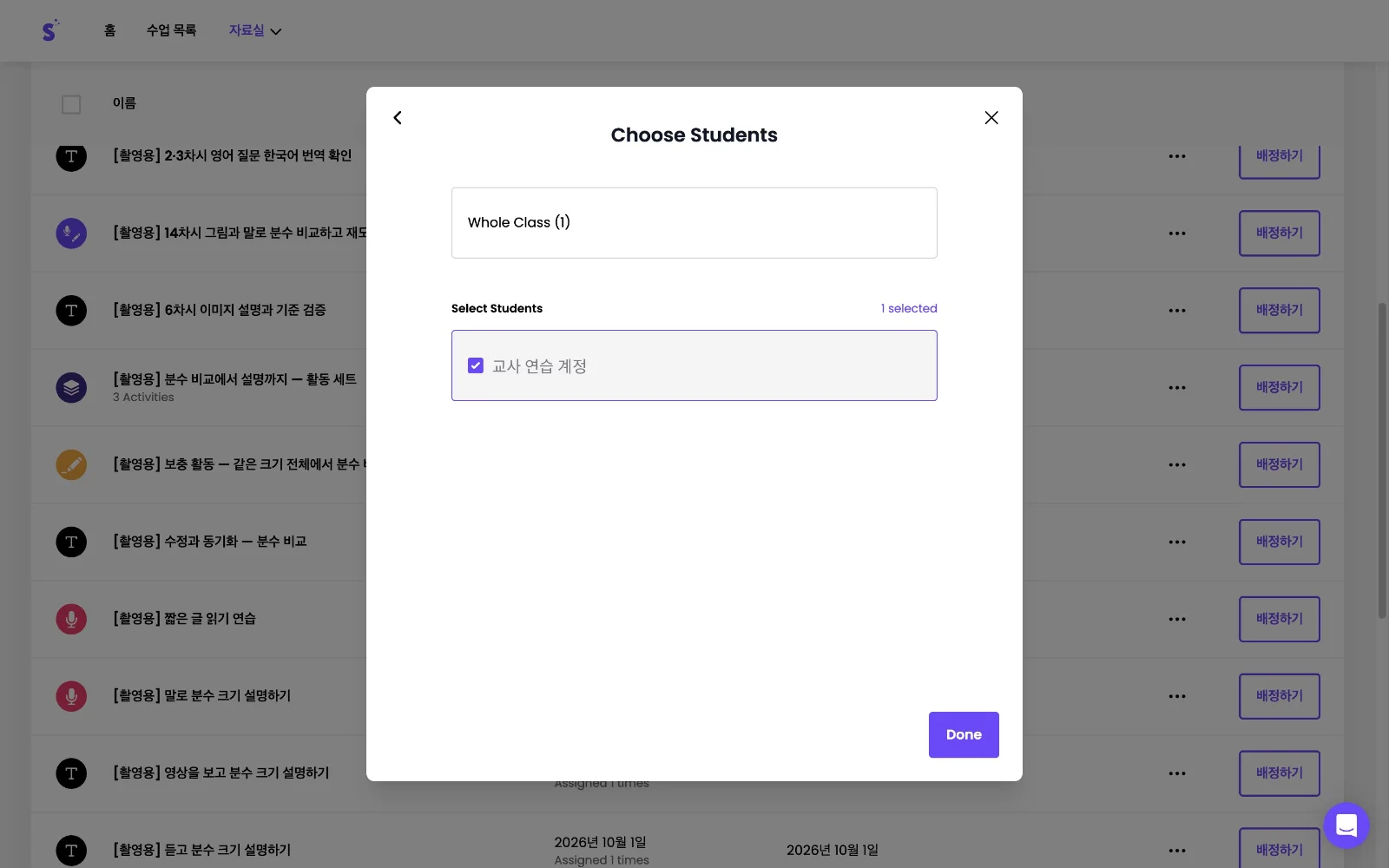Open the three-dot menu for the 14차시 row
Image resolution: width=1389 pixels, height=868 pixels.
tap(1177, 233)
